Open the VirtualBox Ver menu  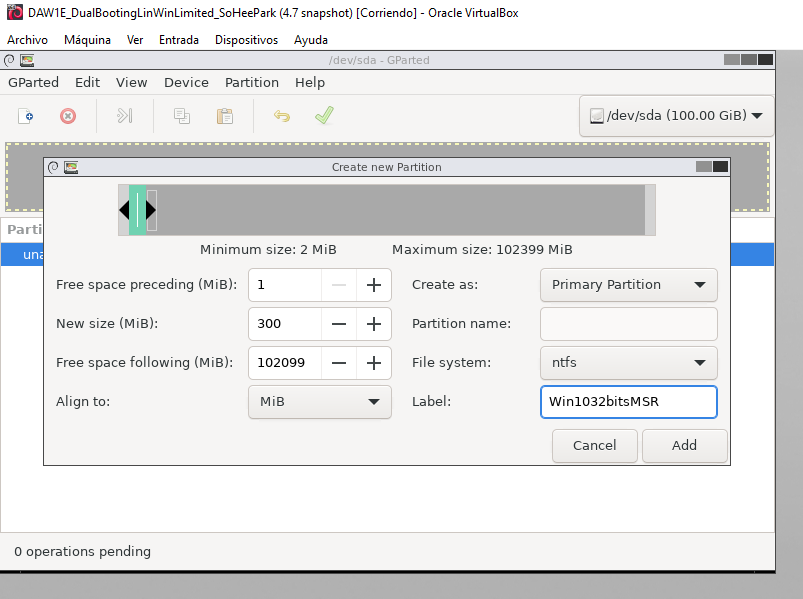coord(135,40)
